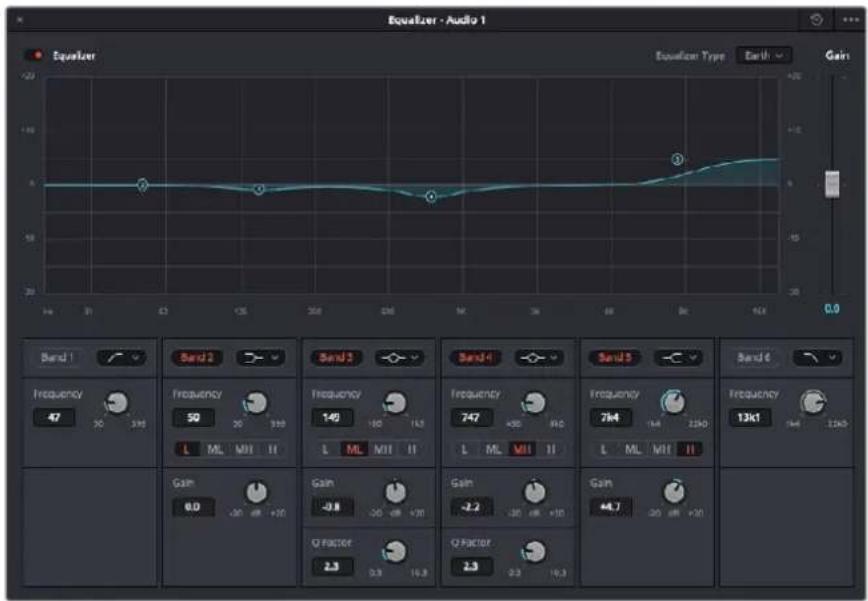Click Band 5 frequency field showing 7k4
This screenshot has width=868, height=601.
611,417
